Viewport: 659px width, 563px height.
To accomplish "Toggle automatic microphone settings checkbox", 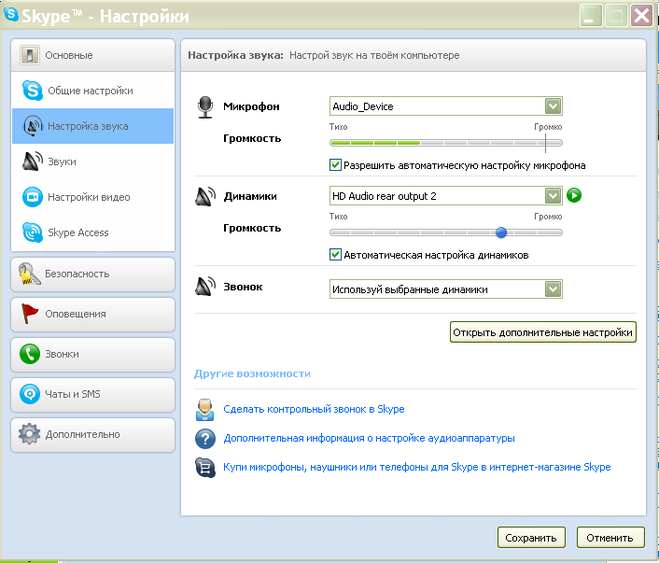I will [x=335, y=165].
